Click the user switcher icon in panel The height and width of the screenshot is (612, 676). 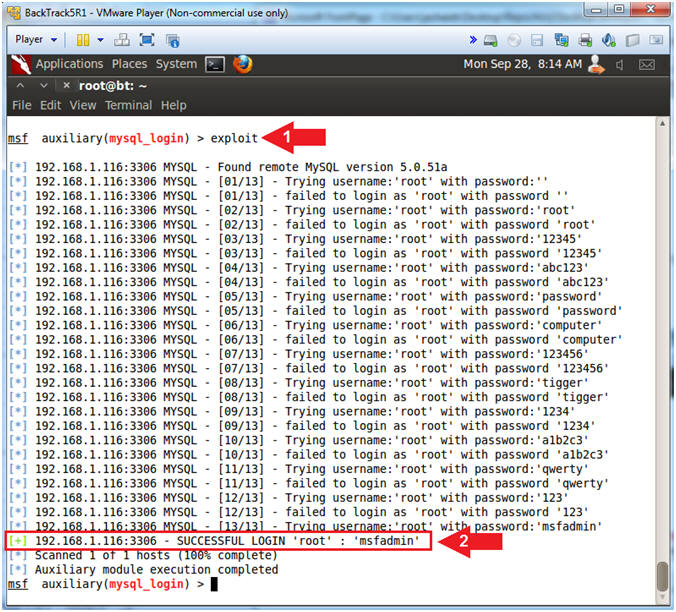click(x=596, y=65)
